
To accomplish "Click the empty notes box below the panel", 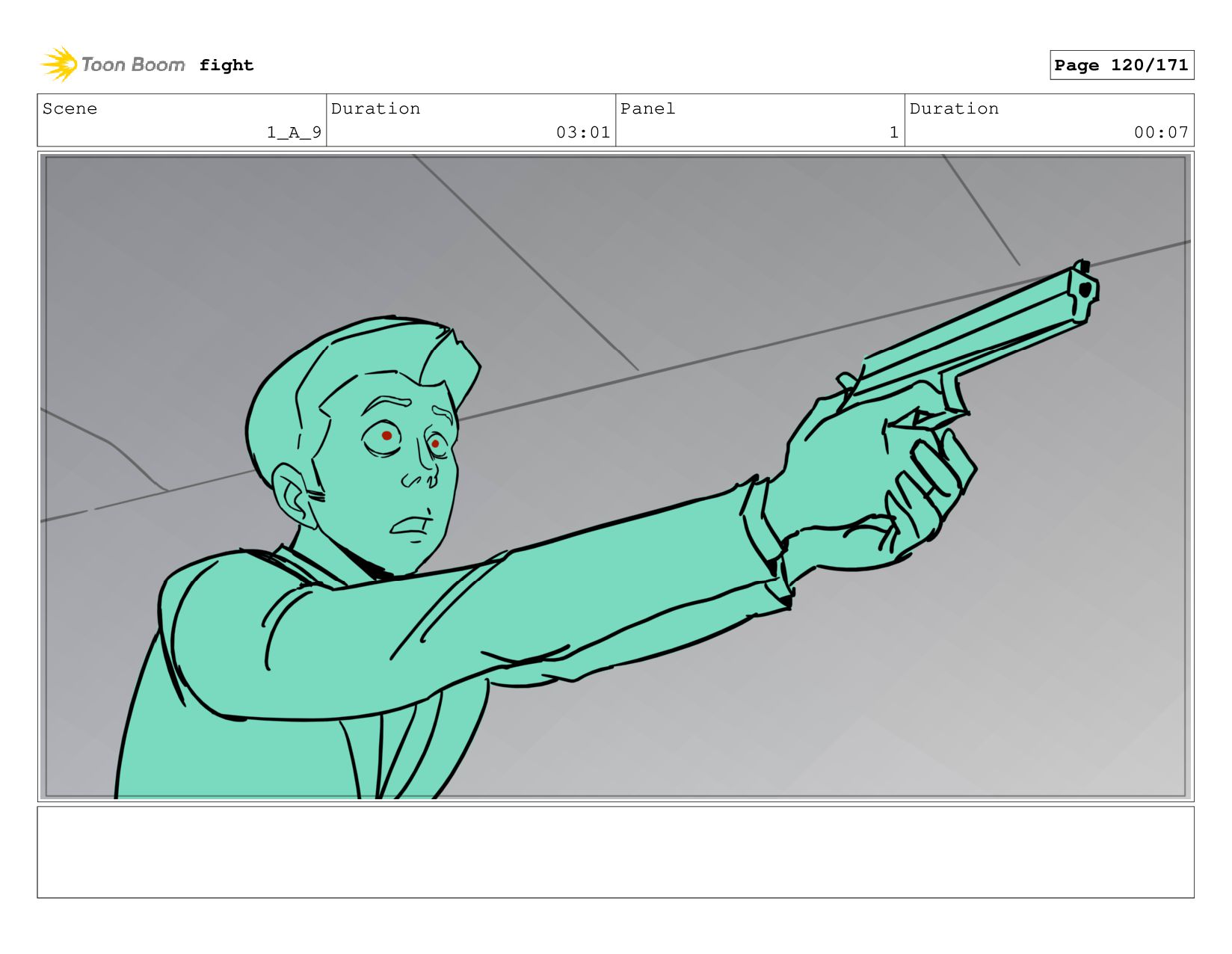I will 615,852.
